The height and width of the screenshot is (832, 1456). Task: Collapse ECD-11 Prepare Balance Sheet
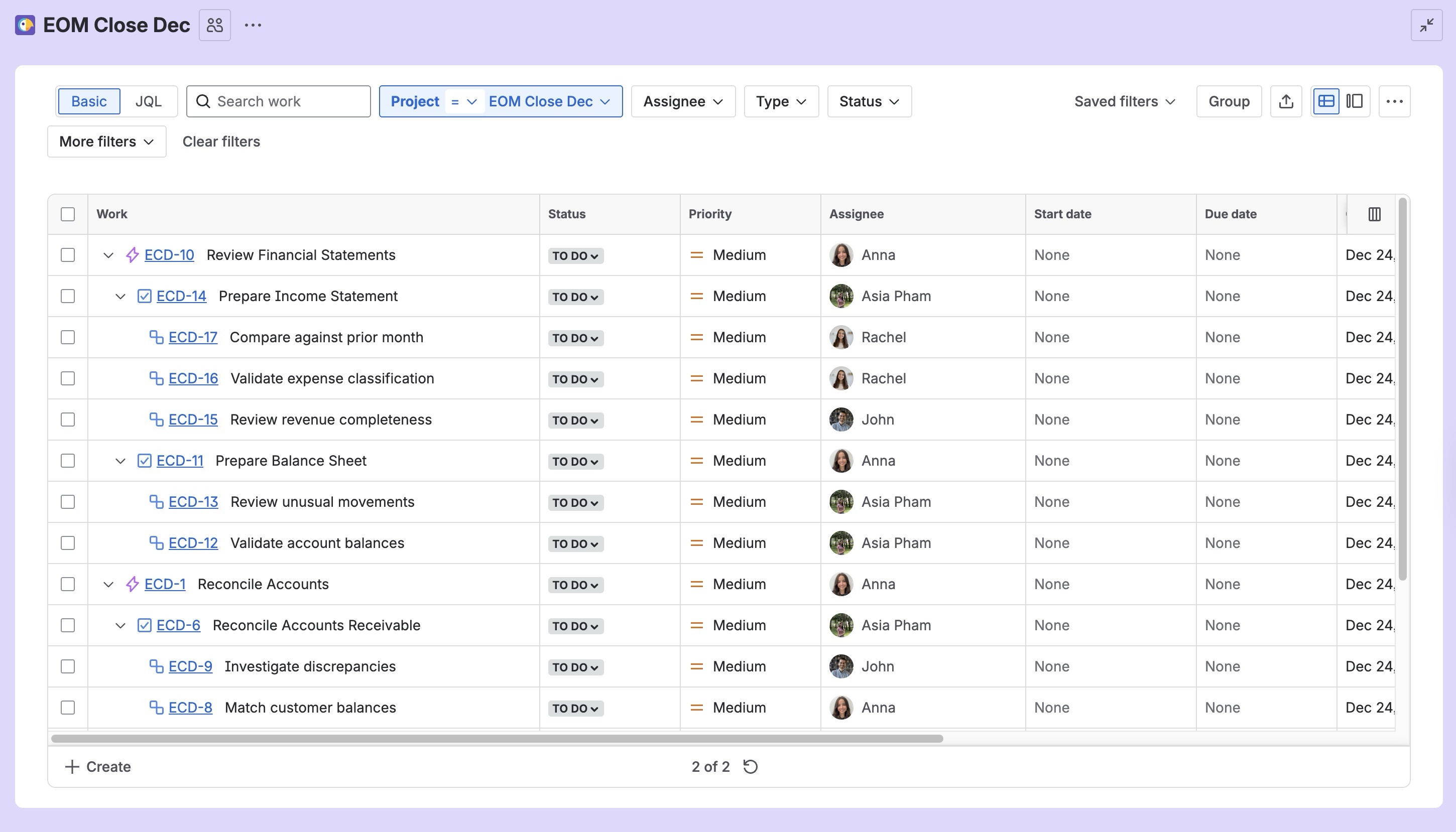pyautogui.click(x=119, y=461)
